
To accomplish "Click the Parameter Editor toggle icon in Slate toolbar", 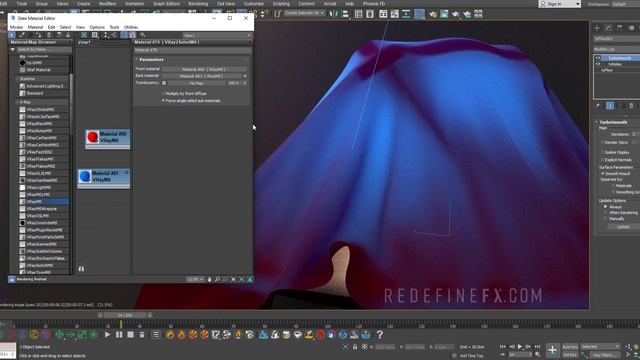I will (132, 35).
